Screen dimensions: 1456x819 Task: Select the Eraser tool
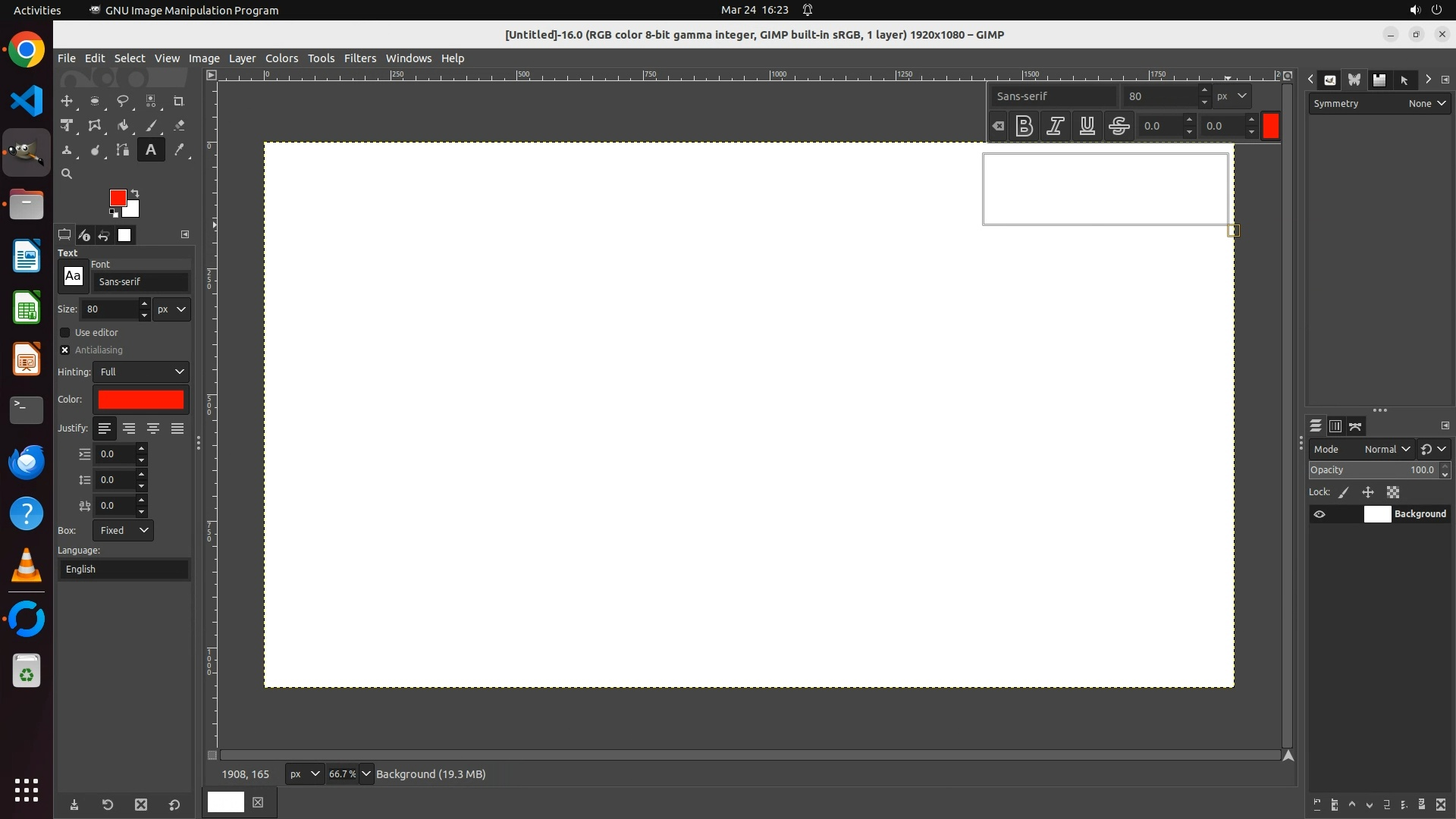tap(179, 126)
